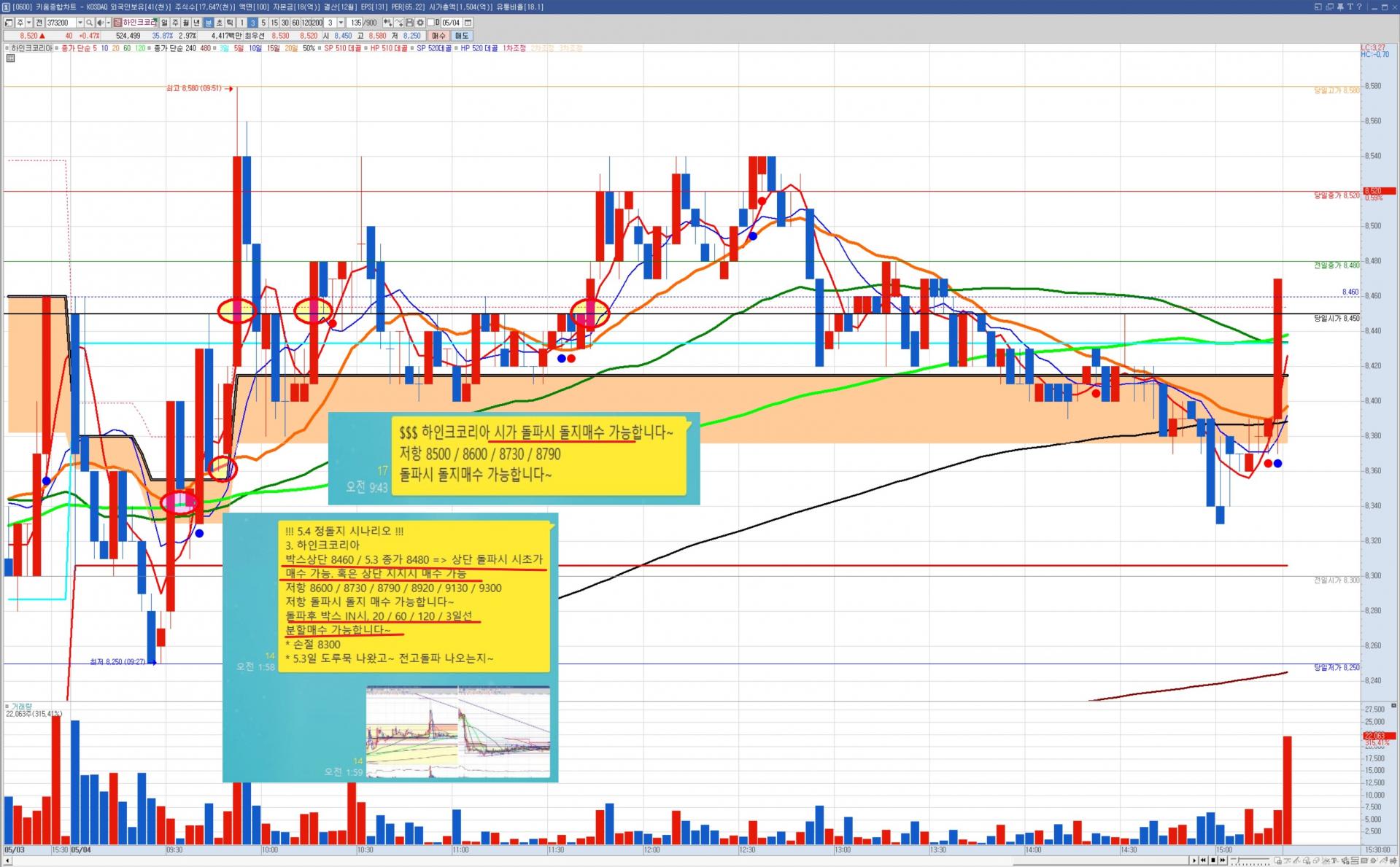Click the rewind button in bottom bar
1400x867 pixels.
point(1204,860)
